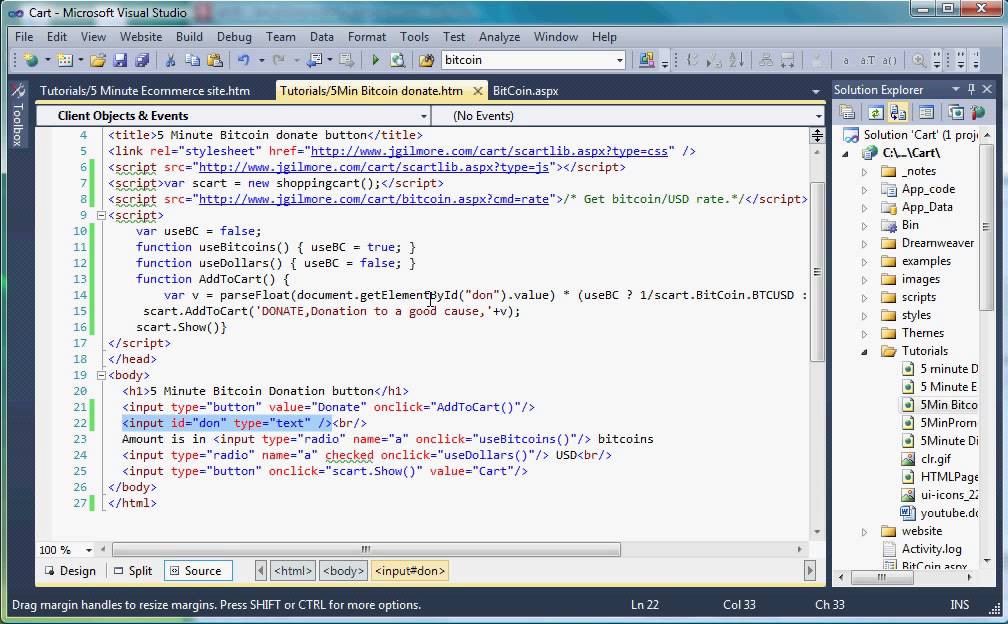Close the 5Min Bitcoin donate.htm tab
The image size is (1008, 624).
click(478, 91)
